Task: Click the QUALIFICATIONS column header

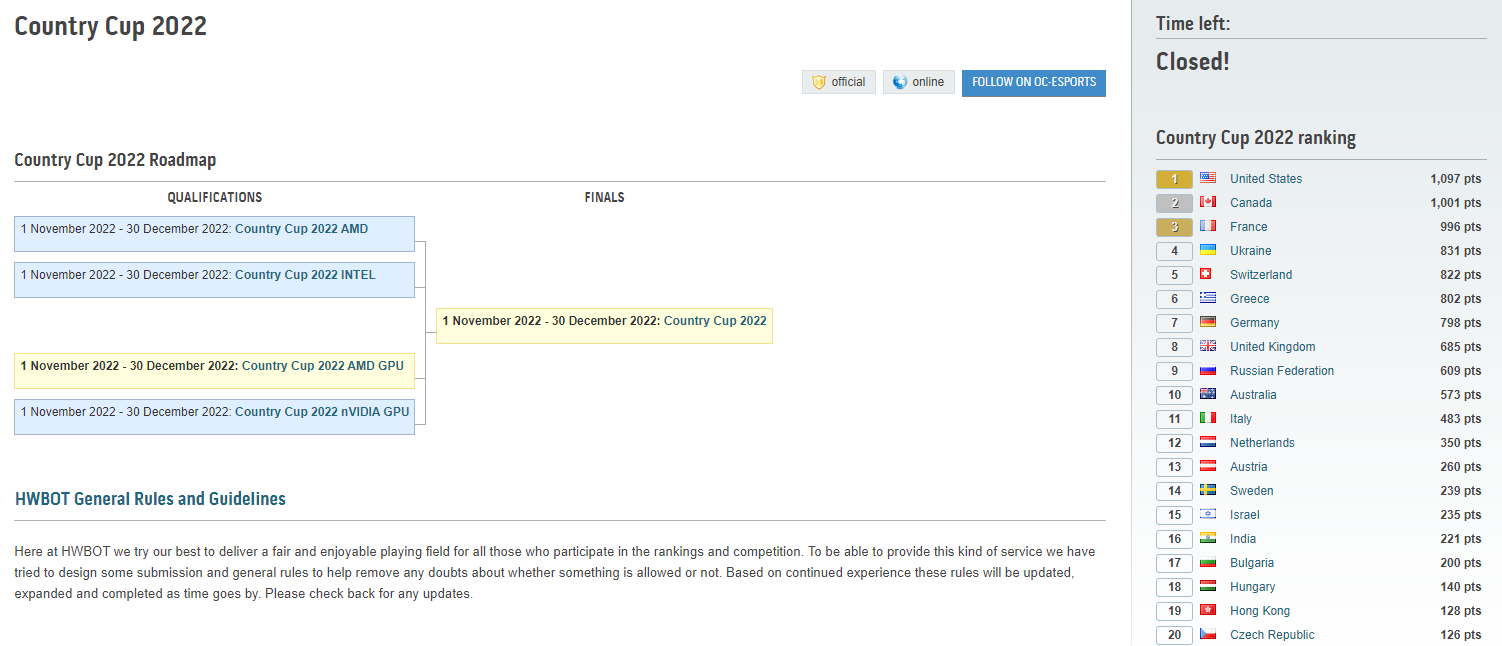Action: 215,198
